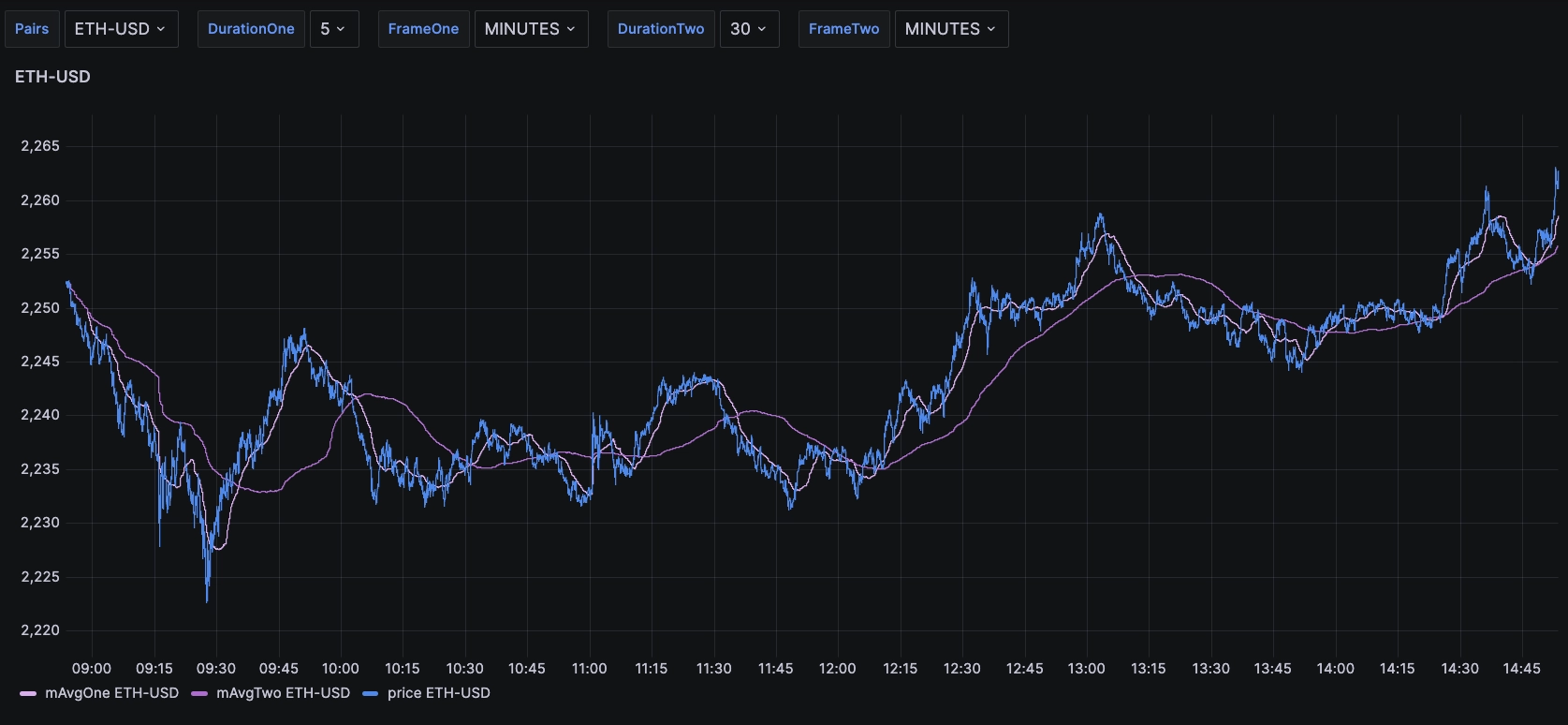
Task: Click the 2,250 y-axis label
Action: coord(39,308)
